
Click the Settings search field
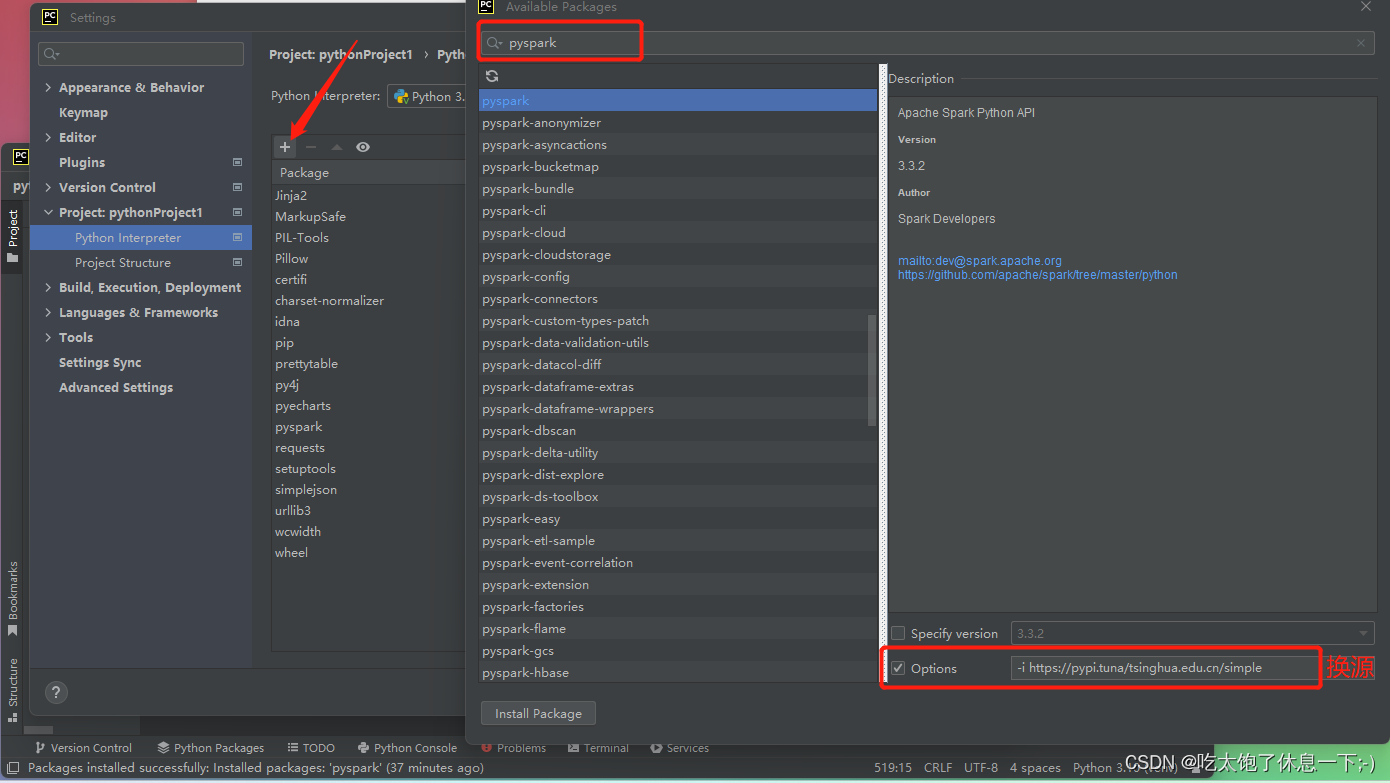coord(141,54)
